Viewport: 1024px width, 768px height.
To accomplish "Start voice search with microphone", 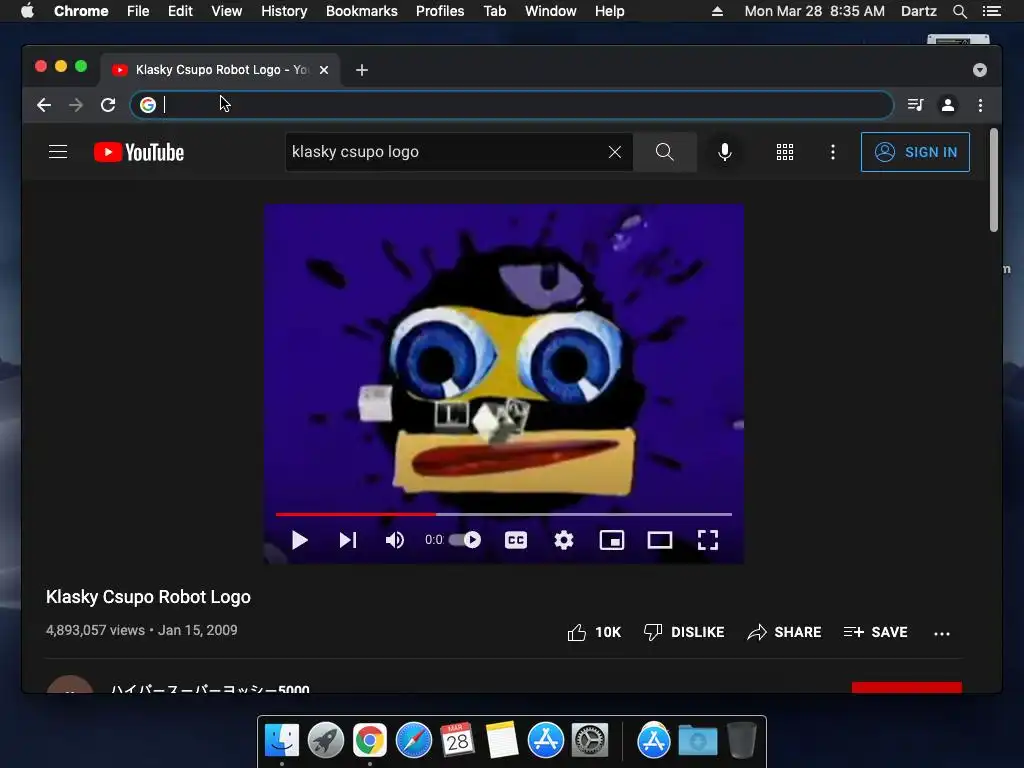I will [724, 152].
